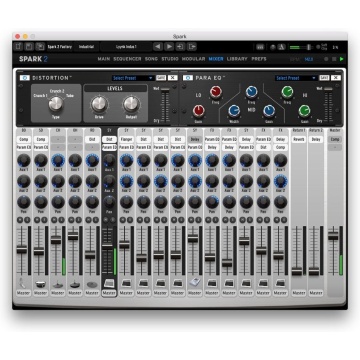The height and width of the screenshot is (360, 360).
Task: Click the red LO Freq knob
Action: point(216,92)
